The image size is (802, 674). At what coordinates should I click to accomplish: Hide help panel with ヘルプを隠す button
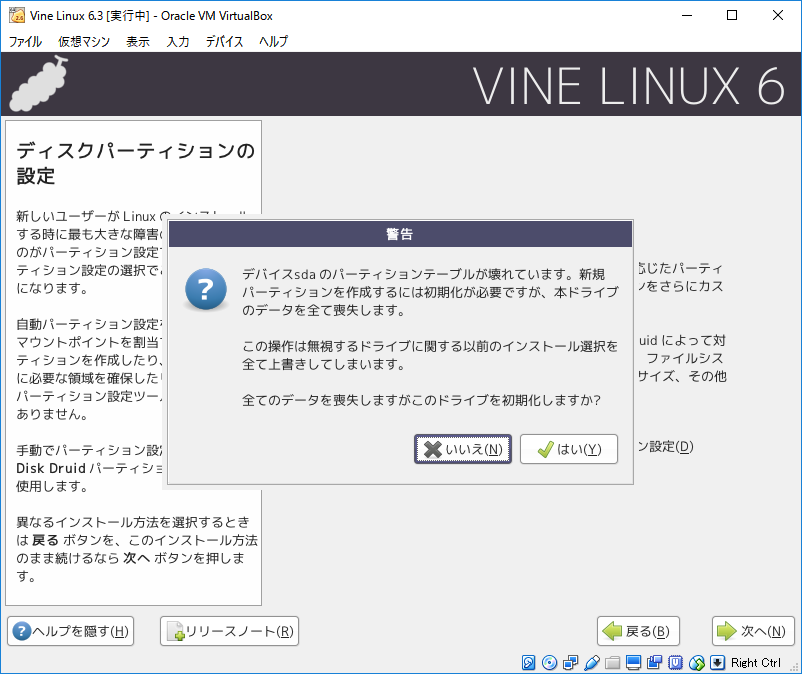point(70,631)
